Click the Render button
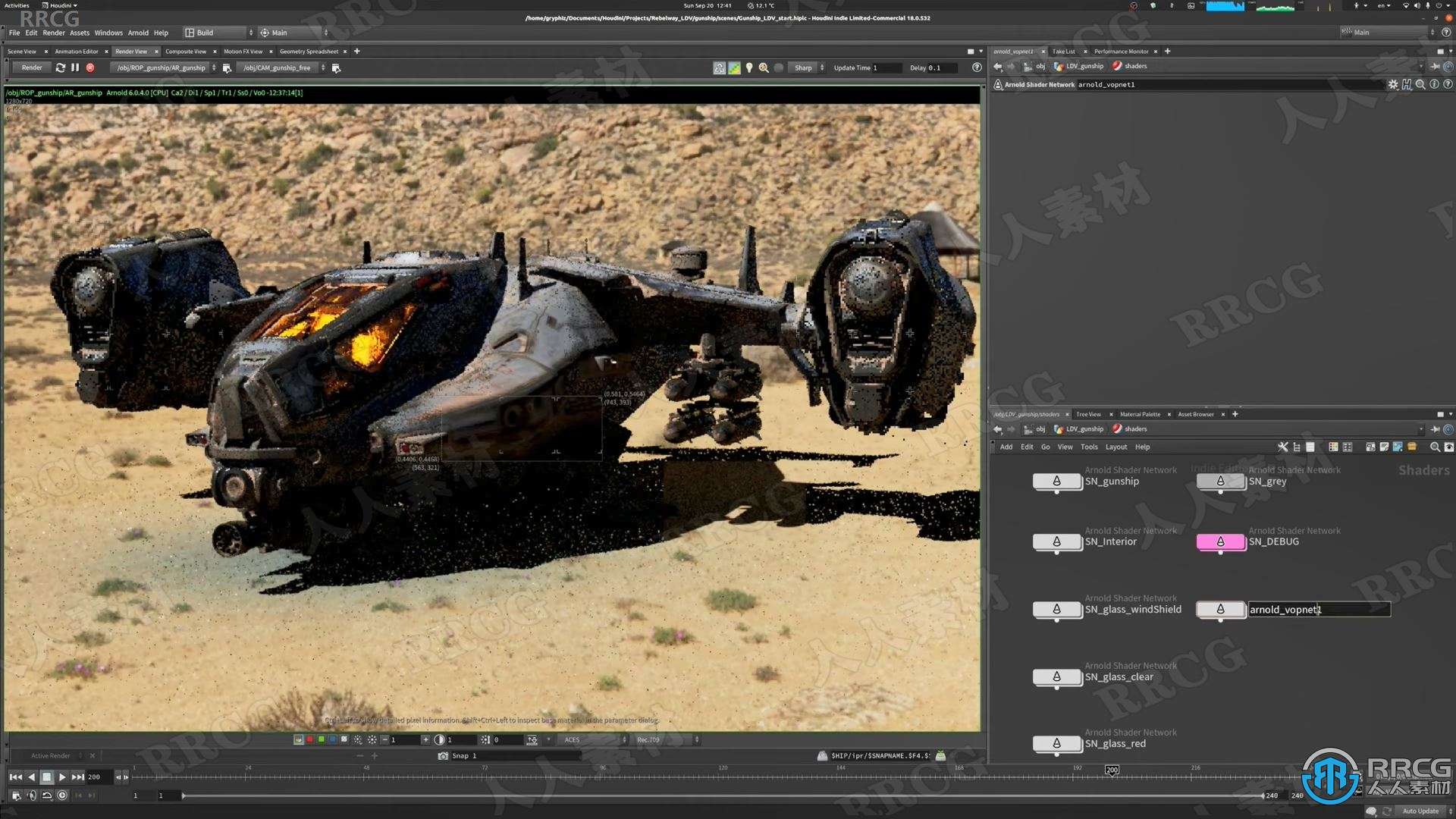Image resolution: width=1456 pixels, height=819 pixels. pyautogui.click(x=32, y=67)
